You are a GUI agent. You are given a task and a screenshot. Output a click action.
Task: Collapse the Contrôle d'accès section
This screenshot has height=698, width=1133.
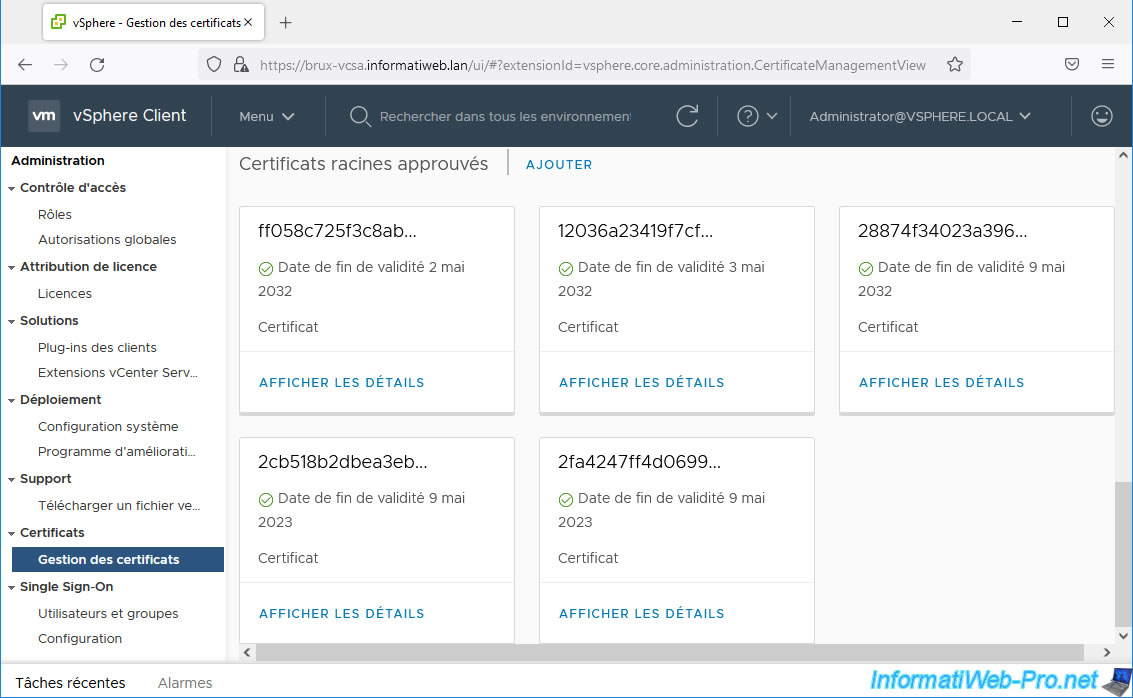pos(11,188)
